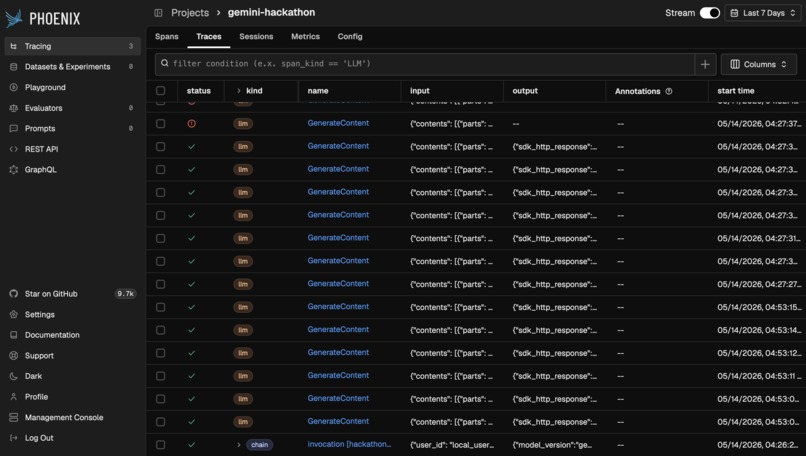This screenshot has height=456, width=806.
Task: Click the Tracing count badge 3
Action: [x=131, y=46]
